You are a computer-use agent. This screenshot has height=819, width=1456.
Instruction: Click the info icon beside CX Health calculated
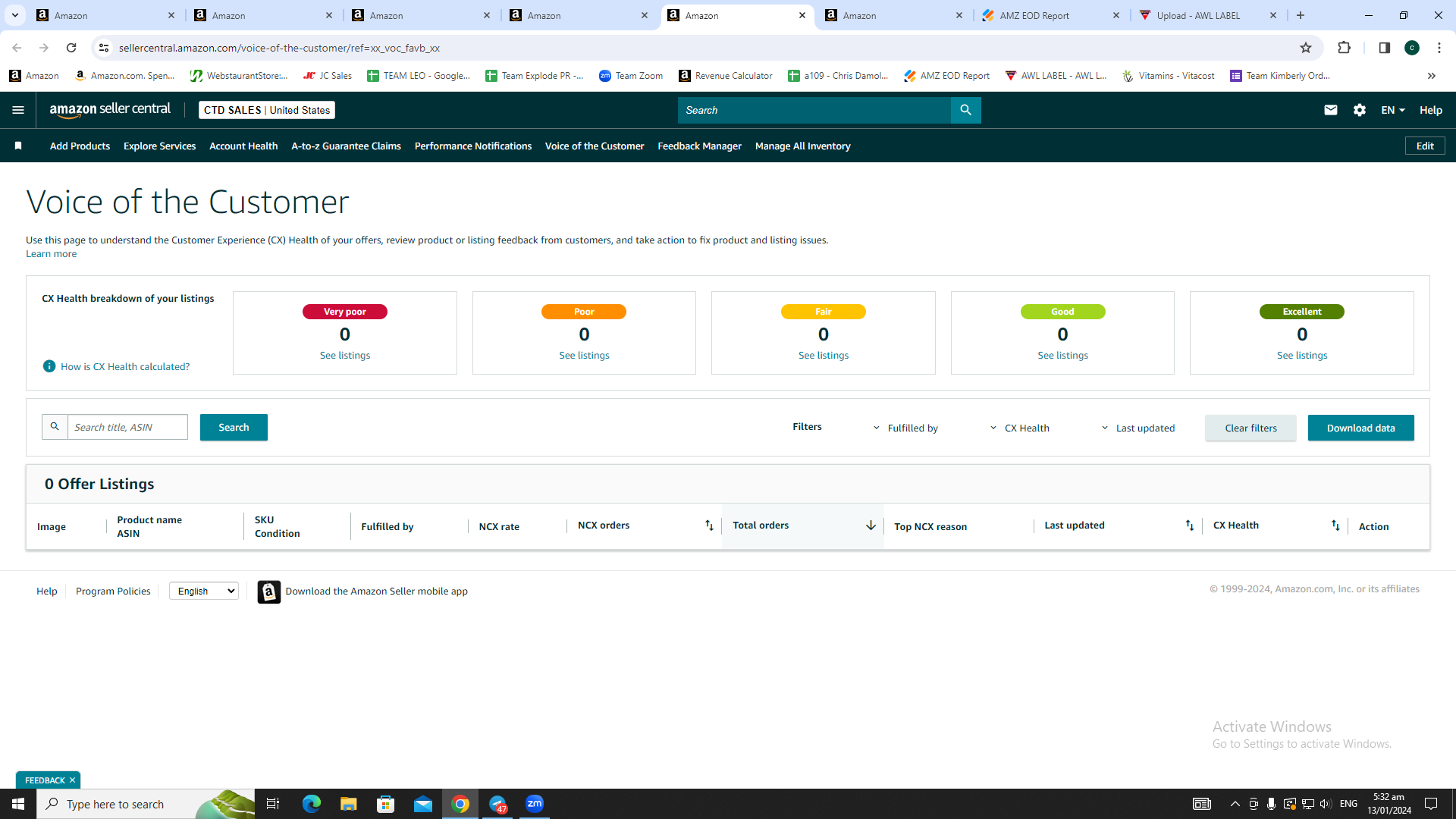click(49, 366)
